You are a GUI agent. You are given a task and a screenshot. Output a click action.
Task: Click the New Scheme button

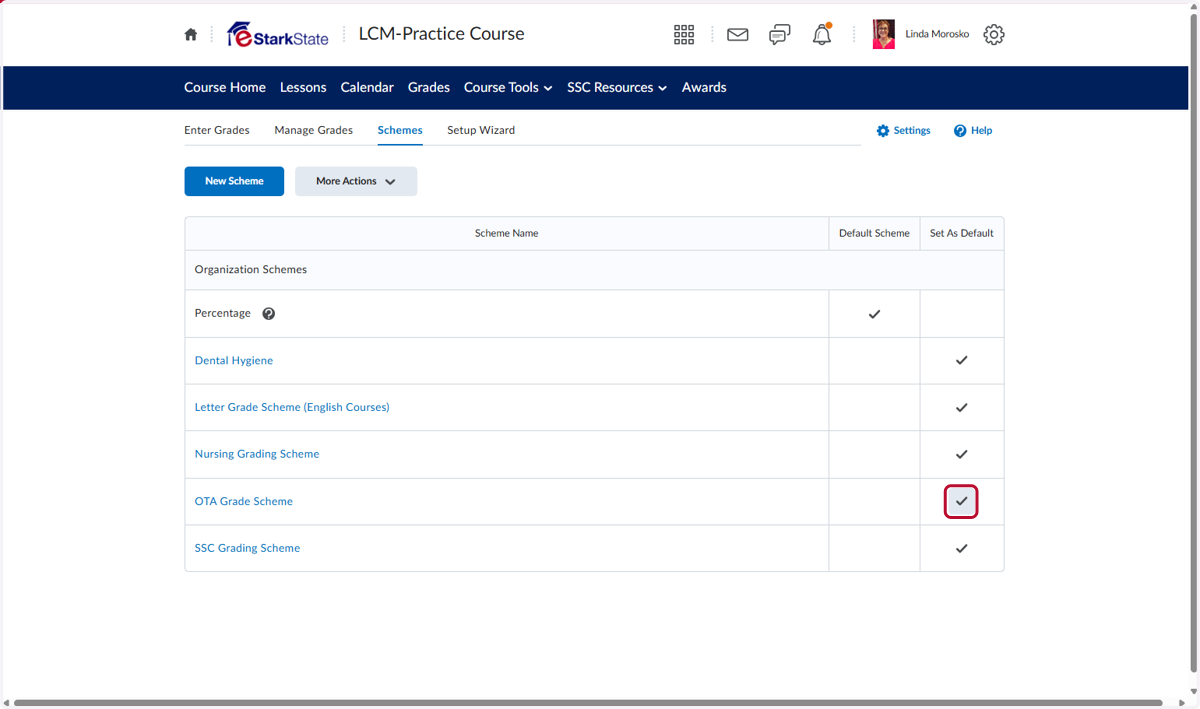(234, 181)
